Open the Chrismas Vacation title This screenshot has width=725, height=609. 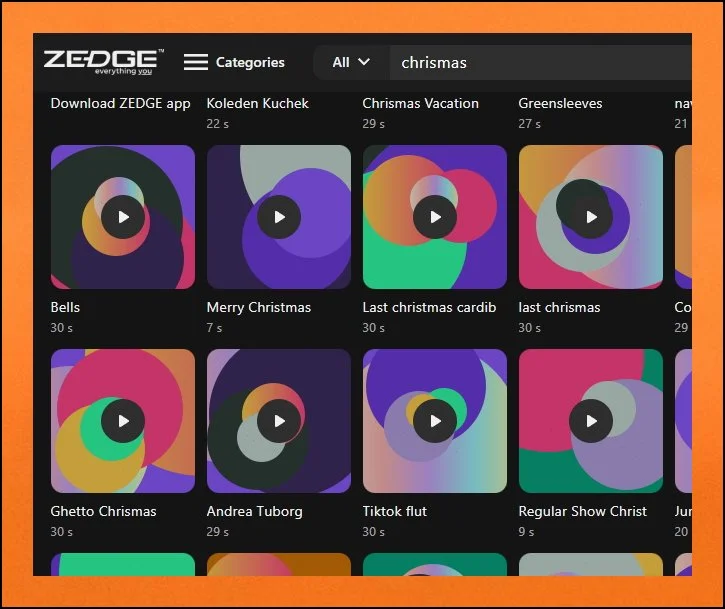click(x=420, y=103)
